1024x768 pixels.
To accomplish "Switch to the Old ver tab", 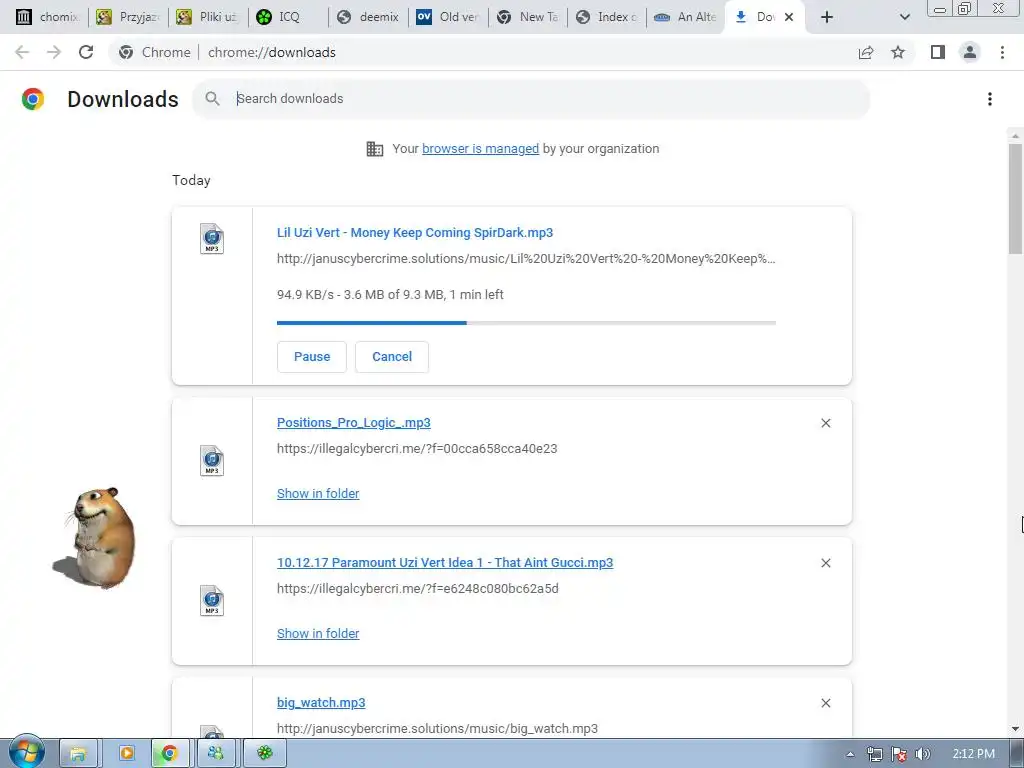I will click(x=449, y=17).
